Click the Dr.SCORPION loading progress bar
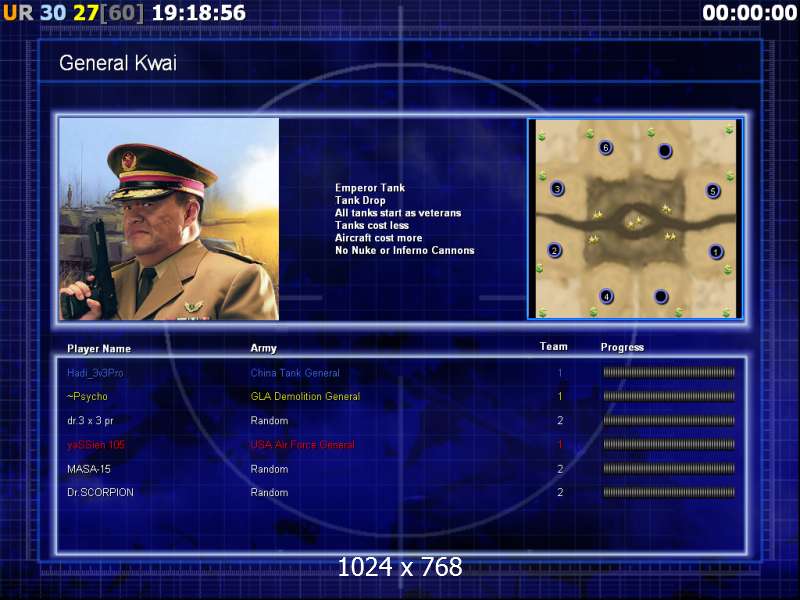 (669, 492)
